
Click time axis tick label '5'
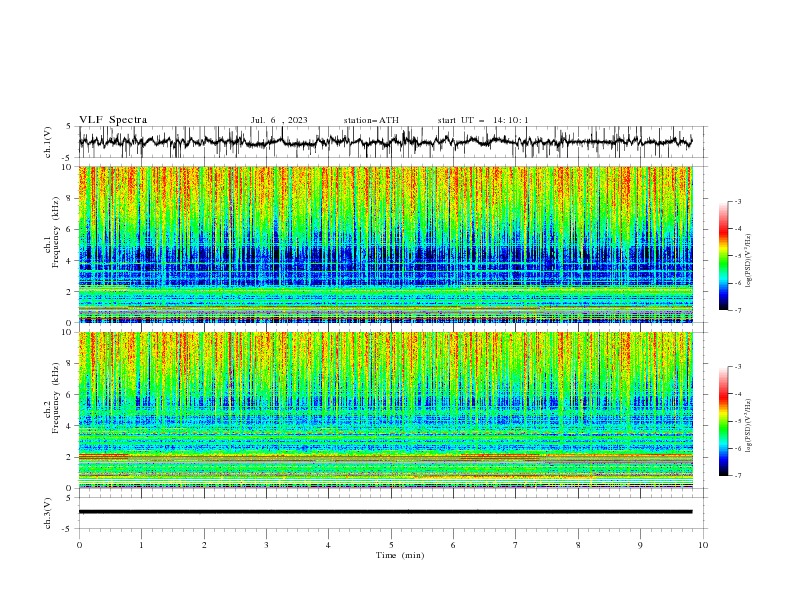[x=391, y=545]
